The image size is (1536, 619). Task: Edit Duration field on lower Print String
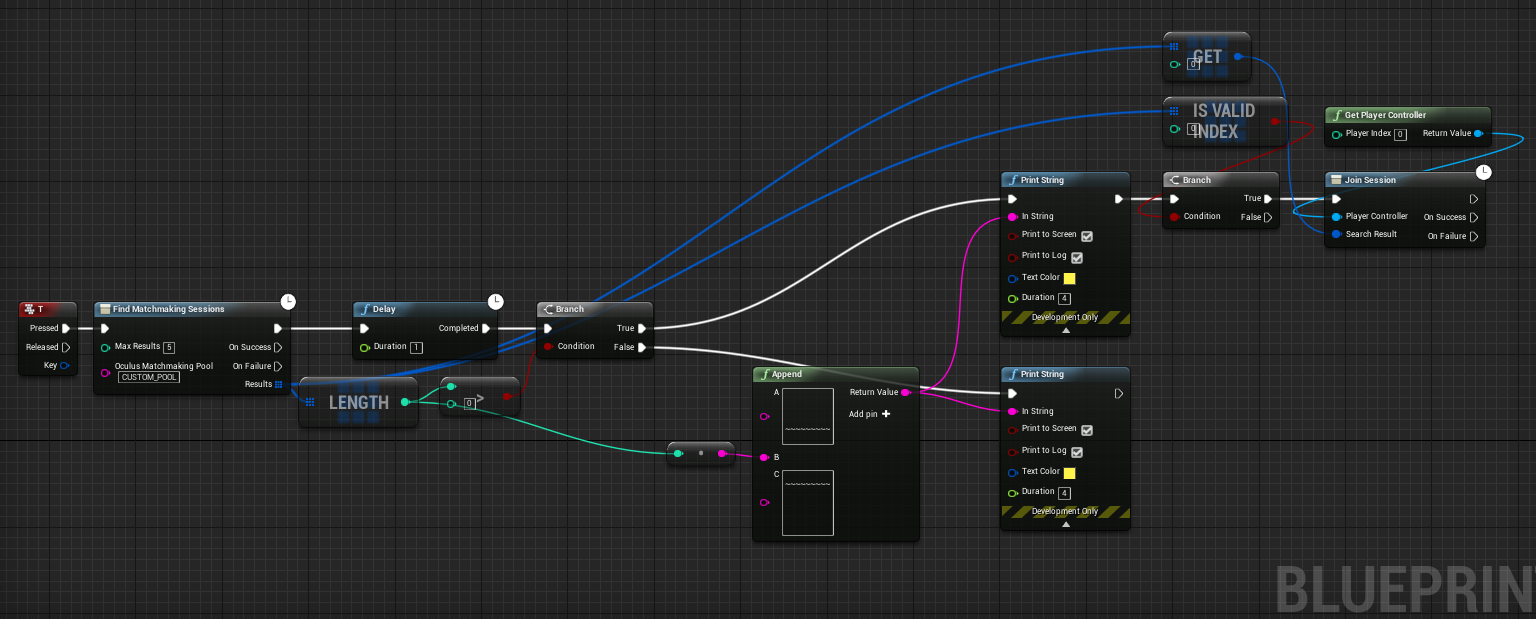tap(1064, 492)
